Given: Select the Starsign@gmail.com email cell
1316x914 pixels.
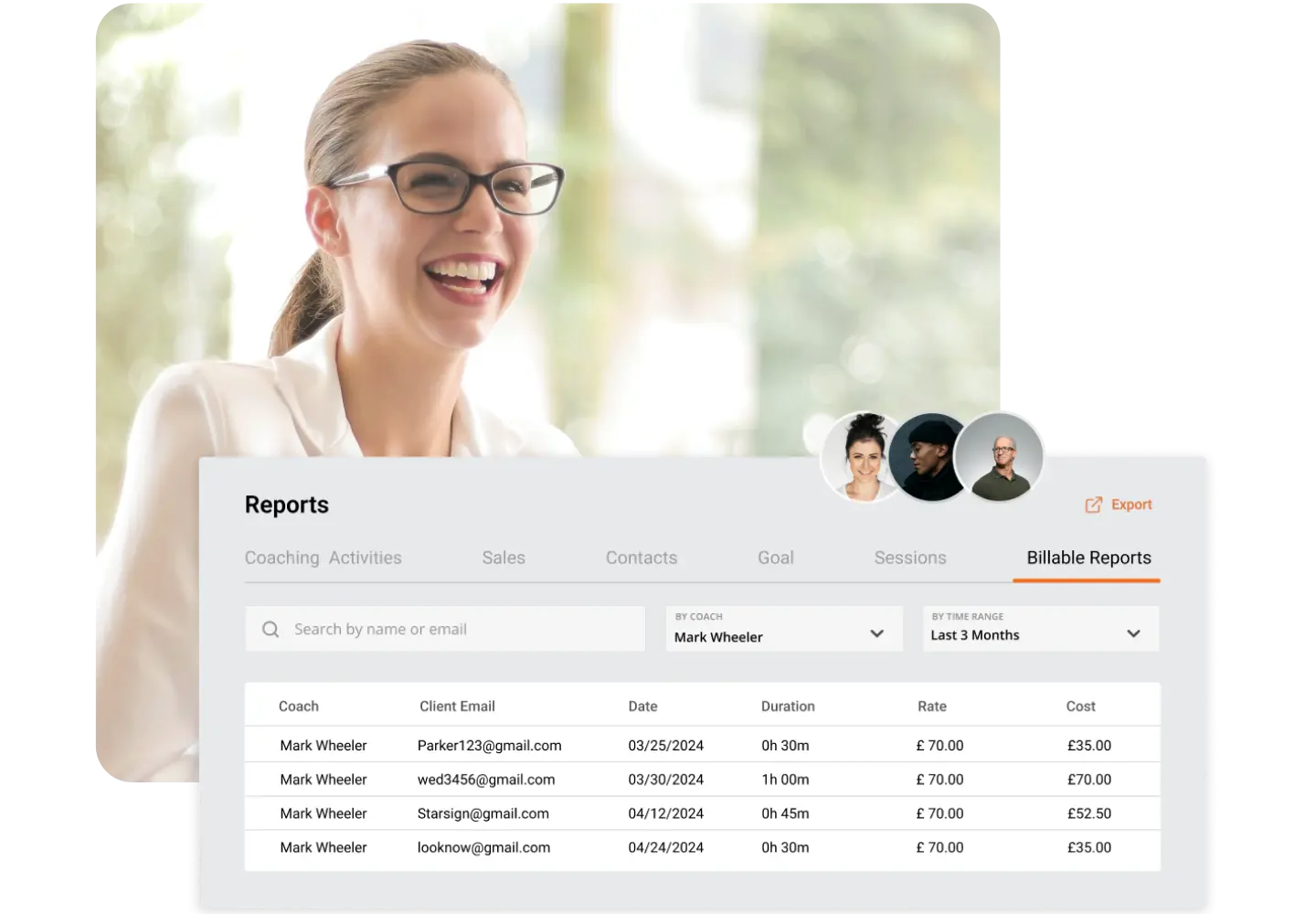Looking at the screenshot, I should click(483, 813).
